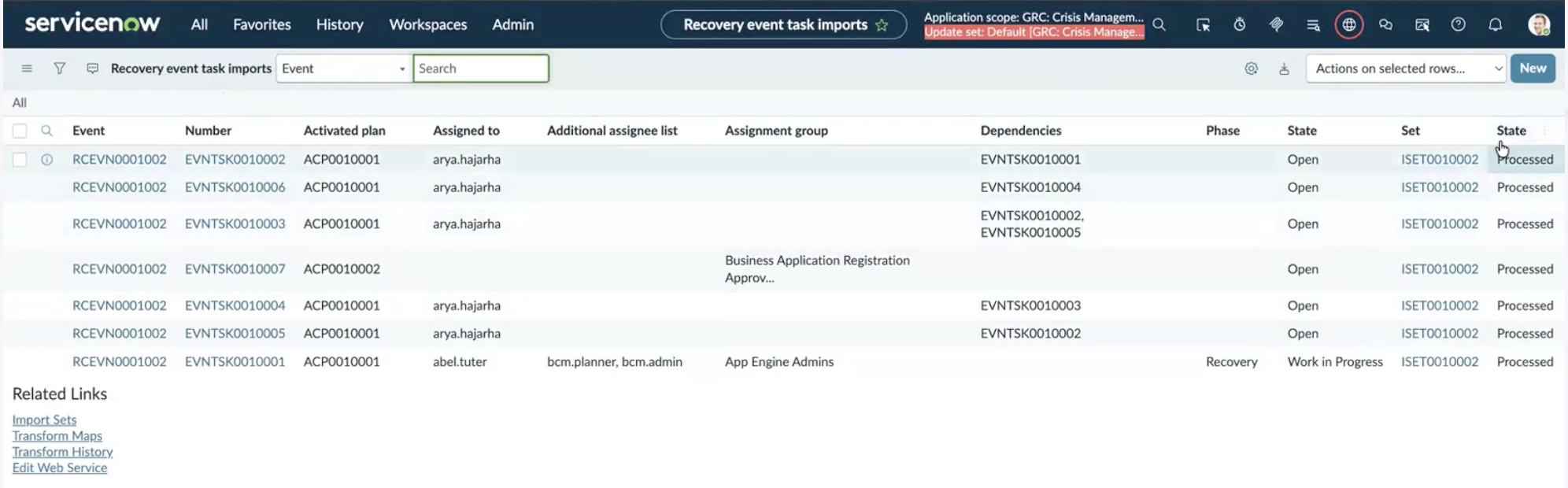Open the global search magnifier

1159,24
